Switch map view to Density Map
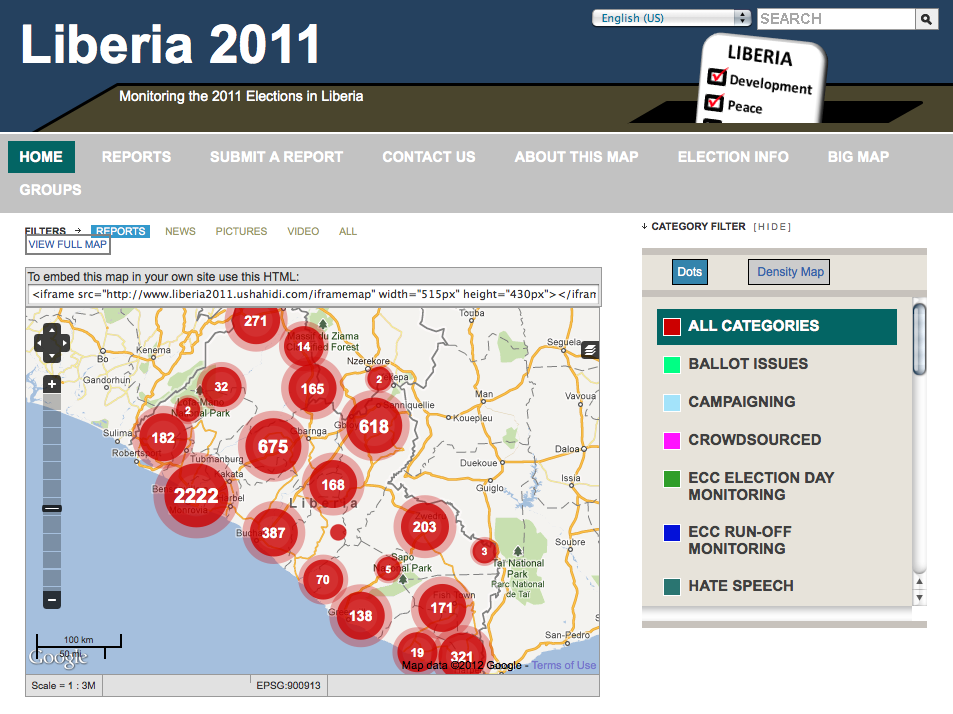Image resolution: width=953 pixels, height=714 pixels. coord(789,272)
